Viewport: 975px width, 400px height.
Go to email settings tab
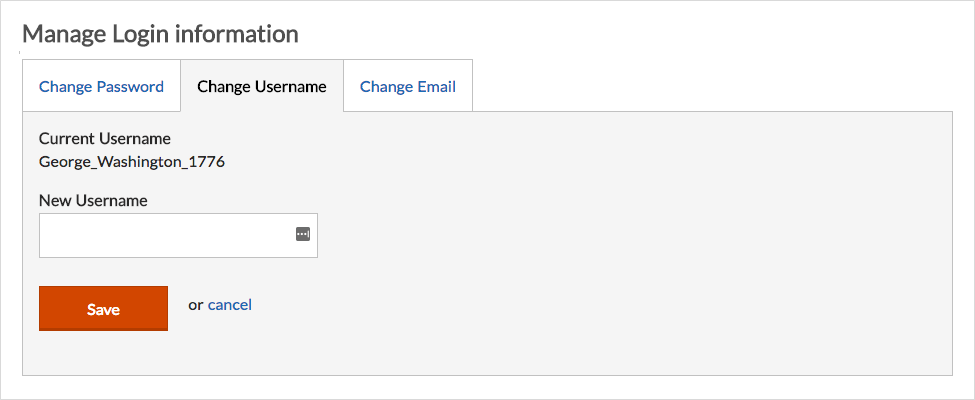408,86
